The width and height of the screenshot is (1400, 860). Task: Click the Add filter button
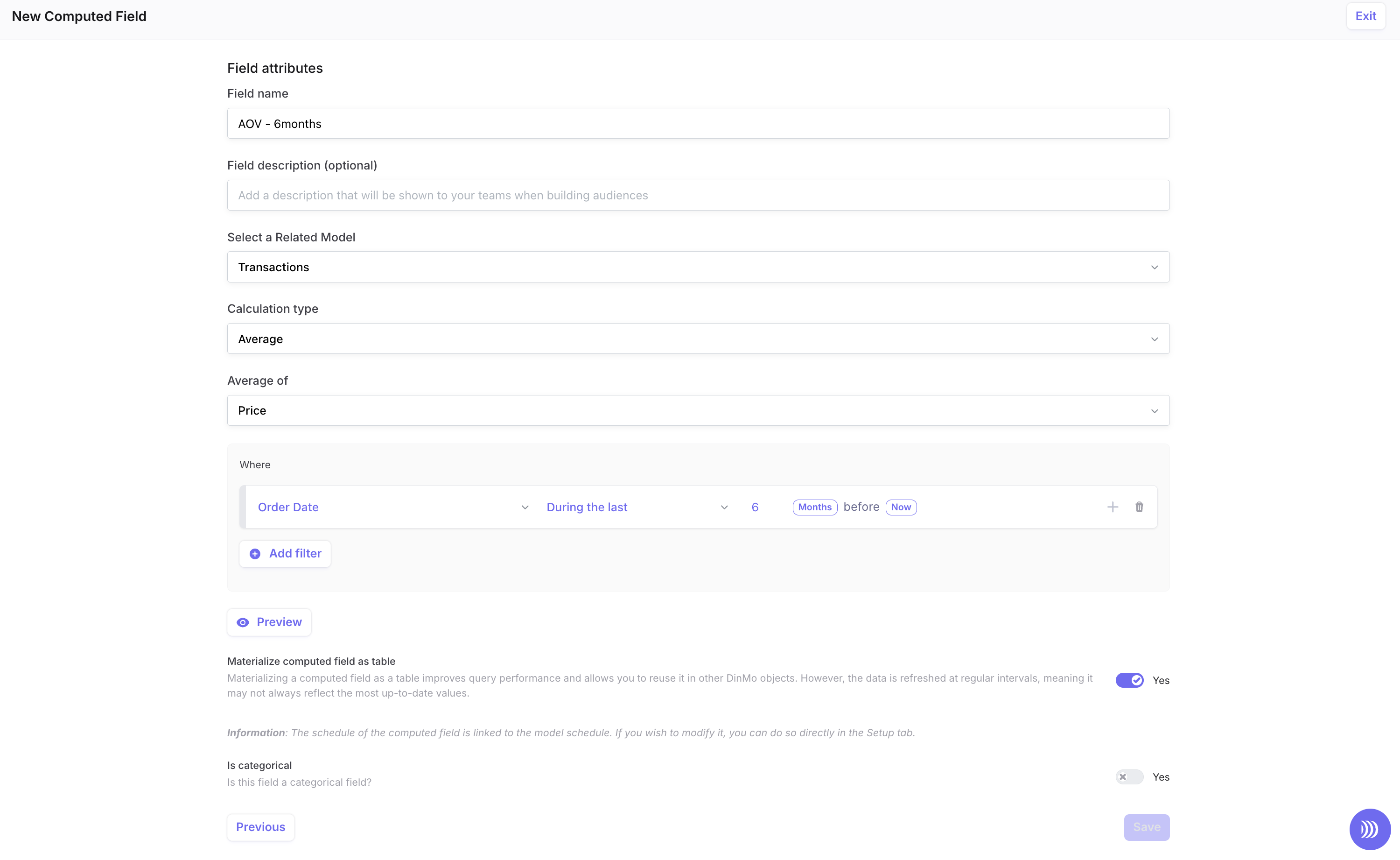click(285, 553)
